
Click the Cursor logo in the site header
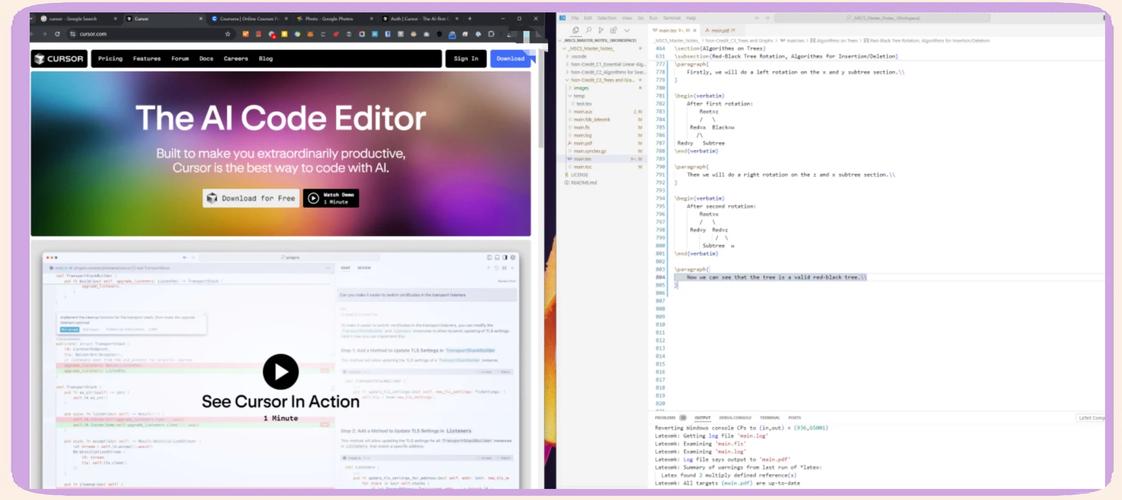(x=59, y=59)
